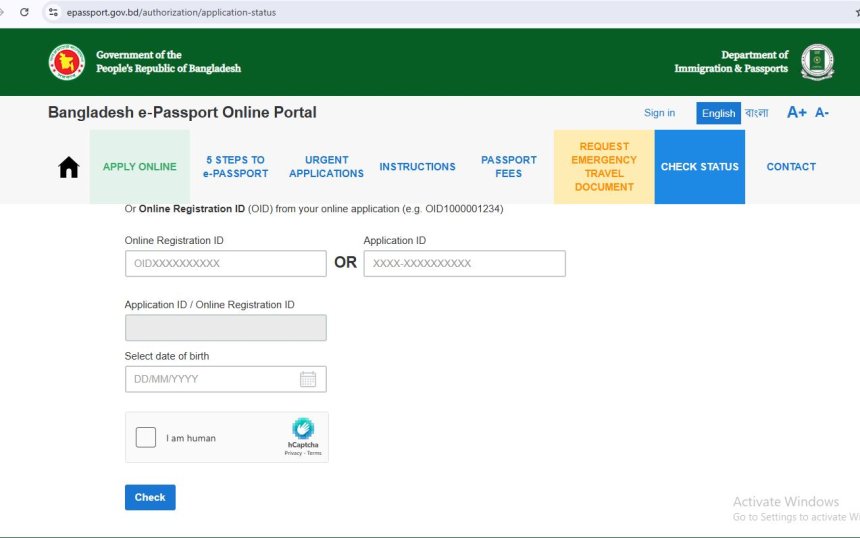Click the Online Registration ID input field
Image resolution: width=860 pixels, height=538 pixels.
(225, 264)
